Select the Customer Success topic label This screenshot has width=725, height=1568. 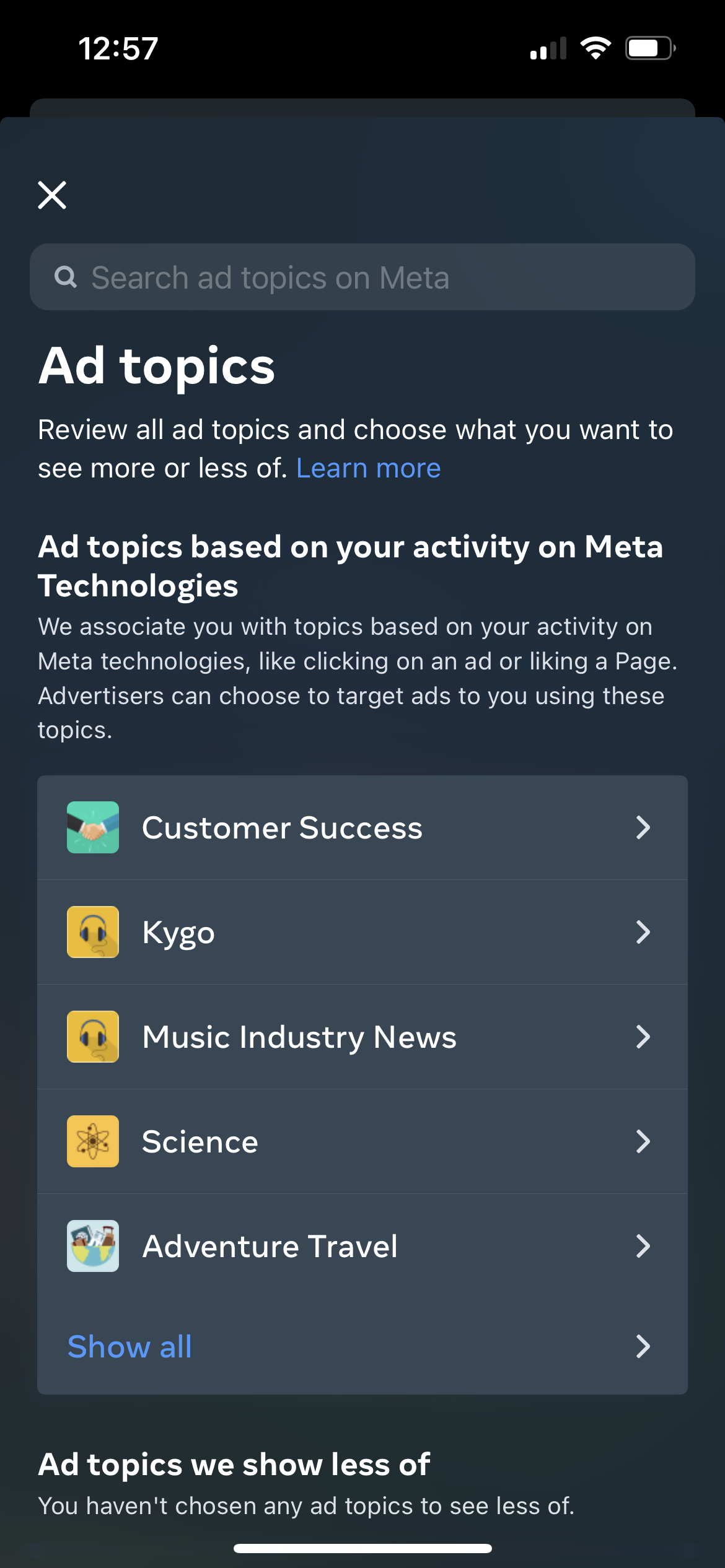pyautogui.click(x=282, y=828)
